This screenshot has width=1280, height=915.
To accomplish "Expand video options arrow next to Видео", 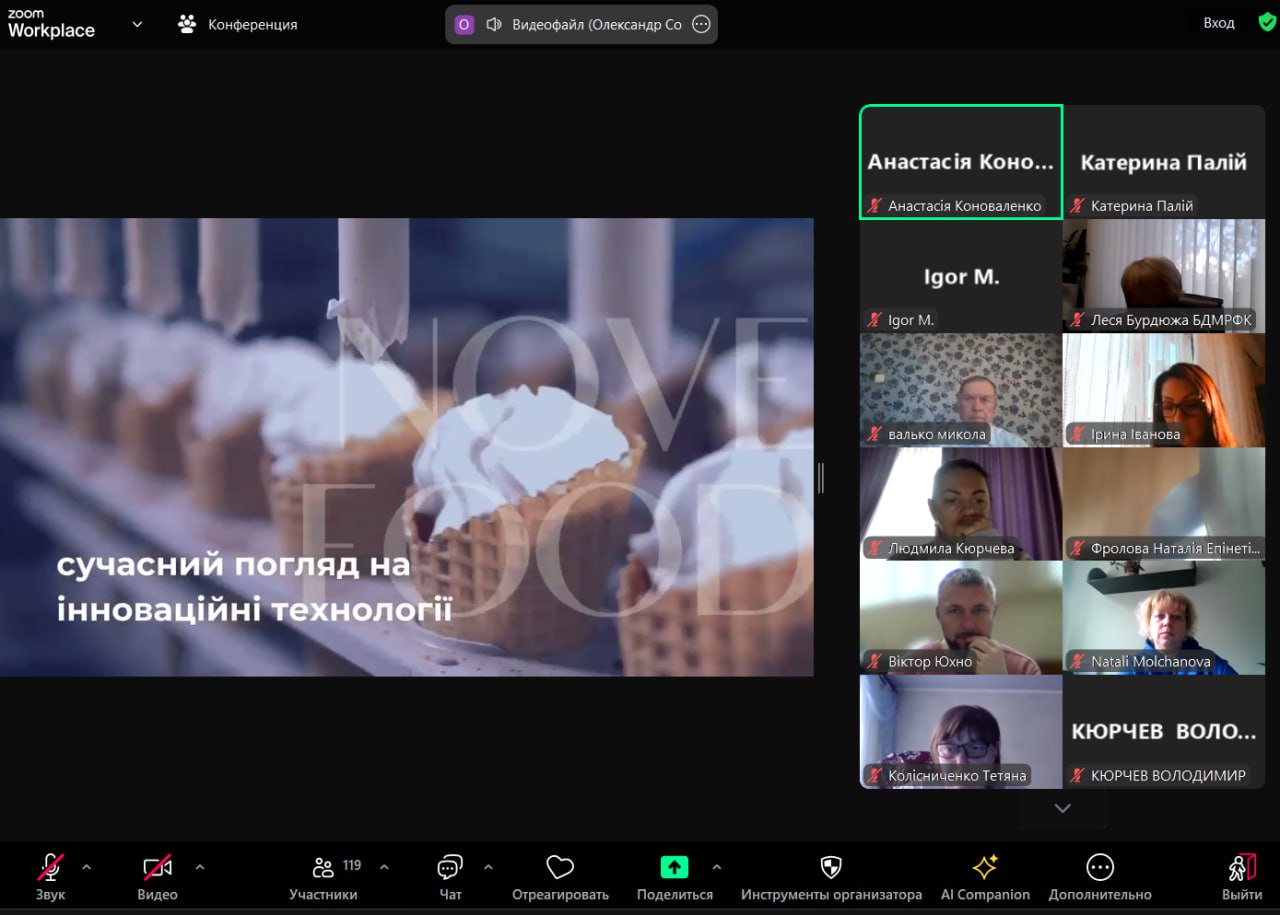I will click(199, 867).
